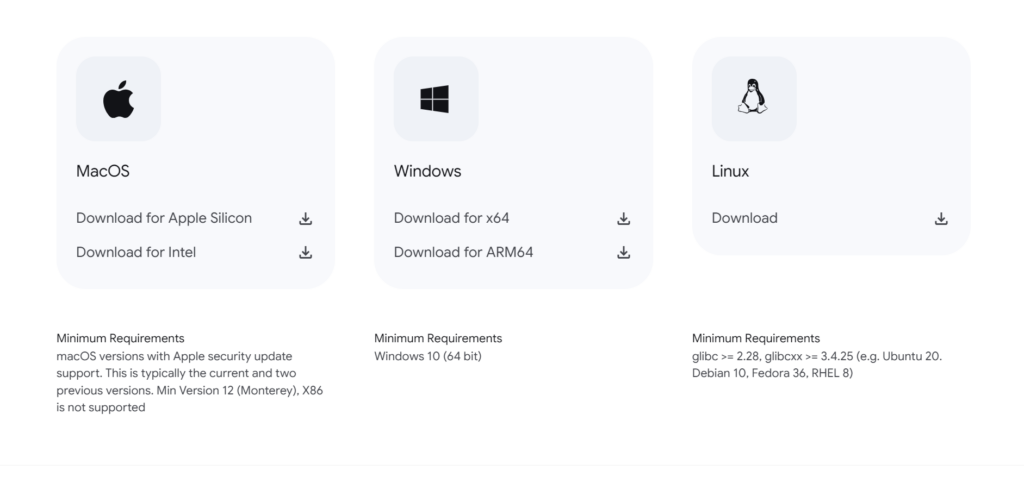Hit the download arrow icon beside x64
1024x477 pixels.
623,219
